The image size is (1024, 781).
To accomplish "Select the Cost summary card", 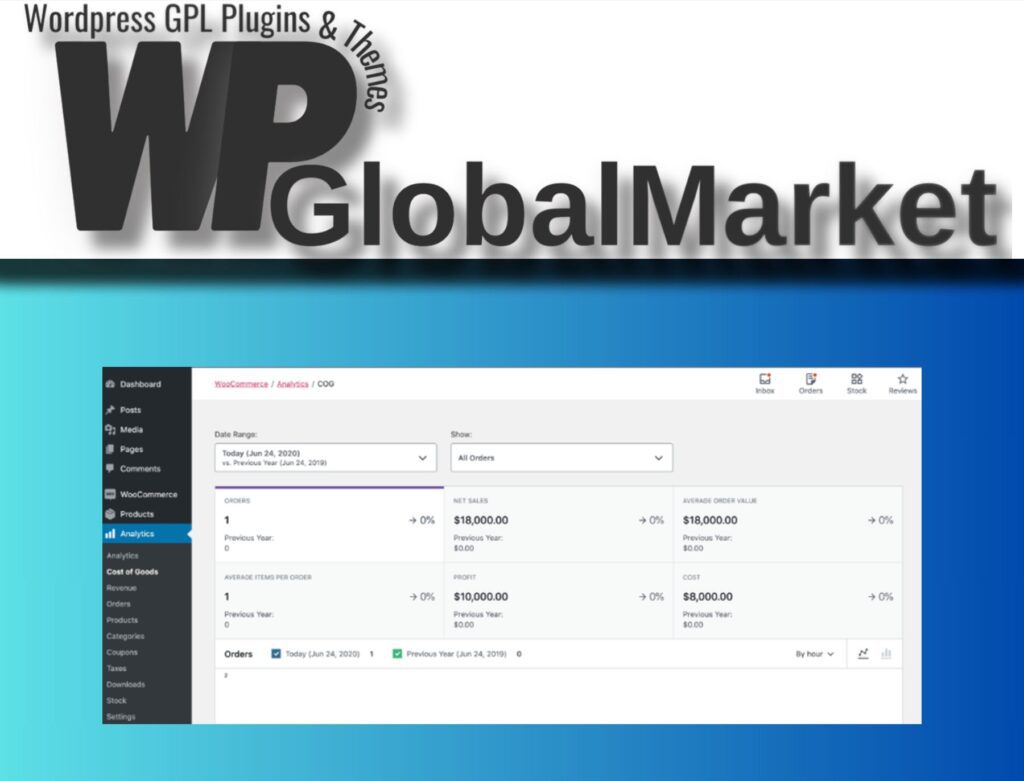I will point(788,601).
